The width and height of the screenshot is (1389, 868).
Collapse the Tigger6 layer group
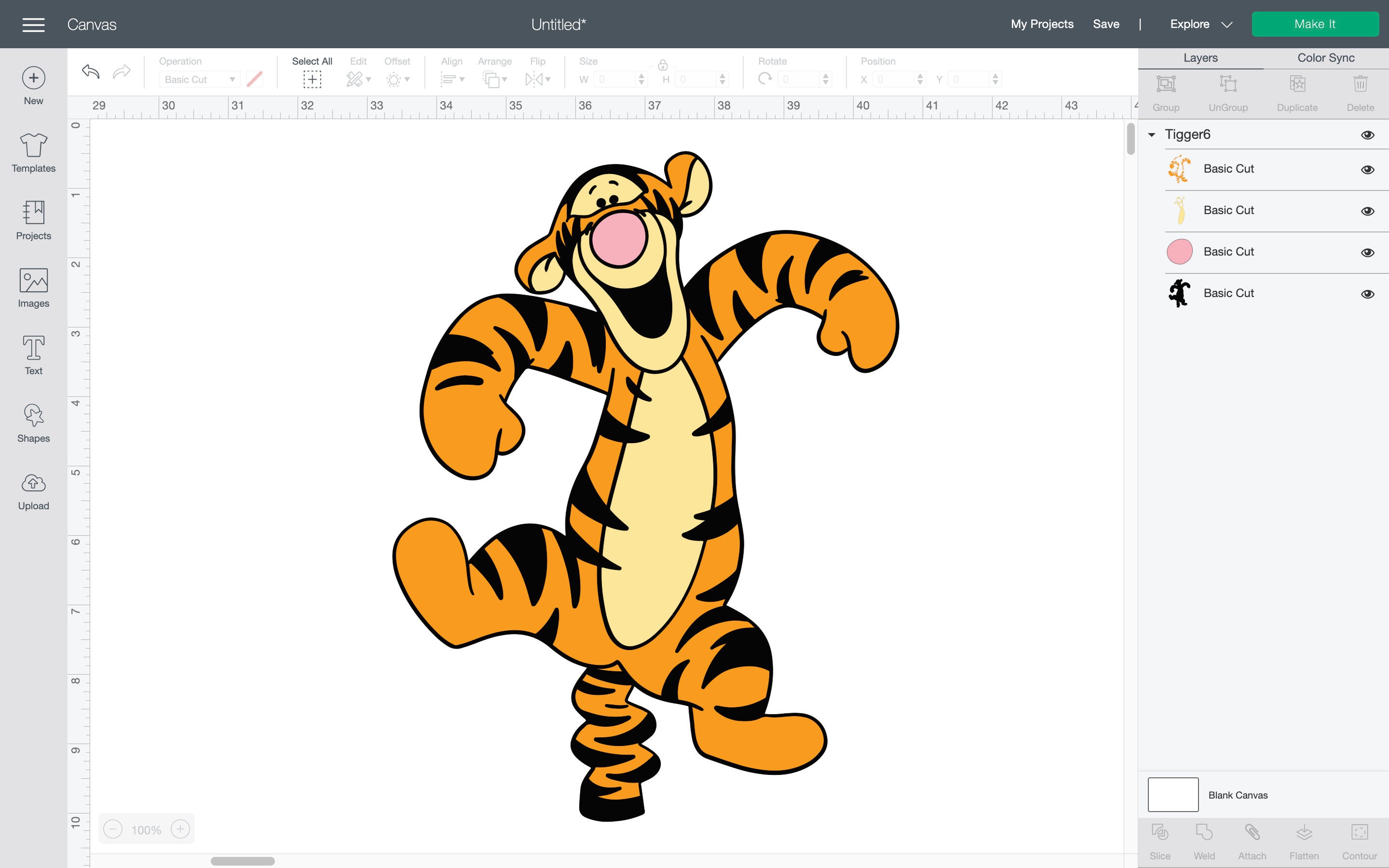(1151, 135)
